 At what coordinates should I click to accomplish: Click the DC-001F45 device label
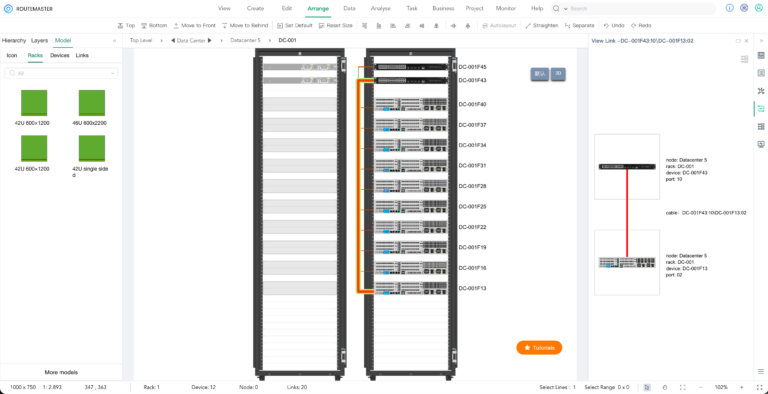472,67
